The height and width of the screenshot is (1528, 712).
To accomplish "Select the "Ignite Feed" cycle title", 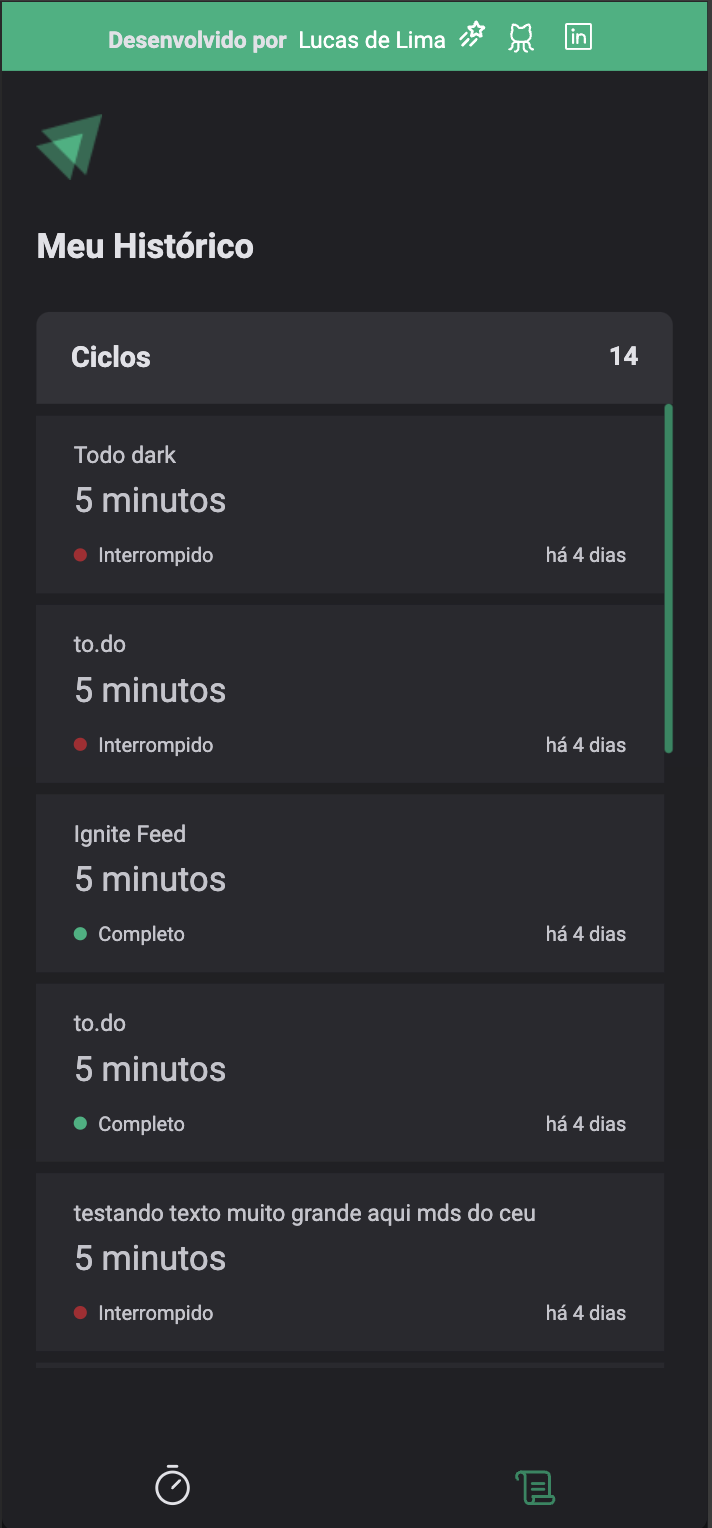I will [x=130, y=834].
